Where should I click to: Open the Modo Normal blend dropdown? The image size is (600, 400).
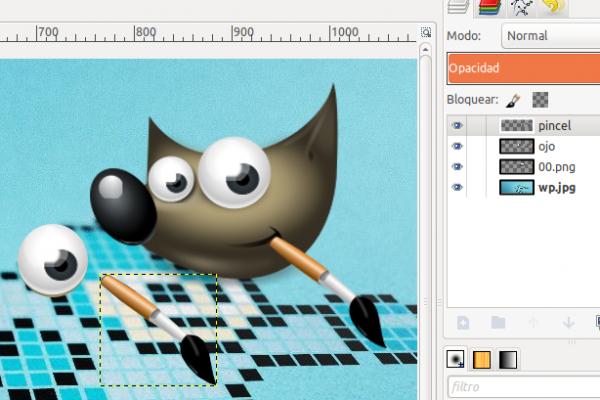tap(550, 36)
